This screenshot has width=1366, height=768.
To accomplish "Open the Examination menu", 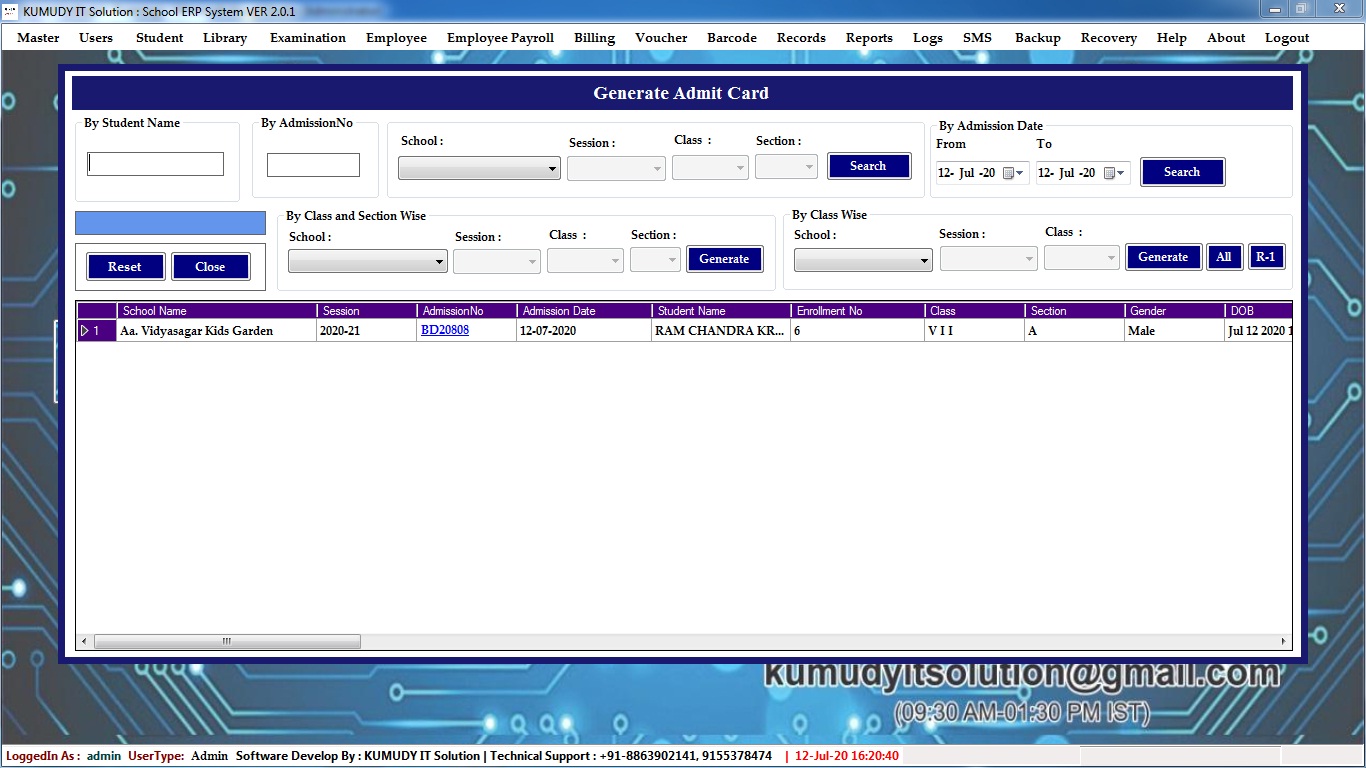I will coord(307,38).
